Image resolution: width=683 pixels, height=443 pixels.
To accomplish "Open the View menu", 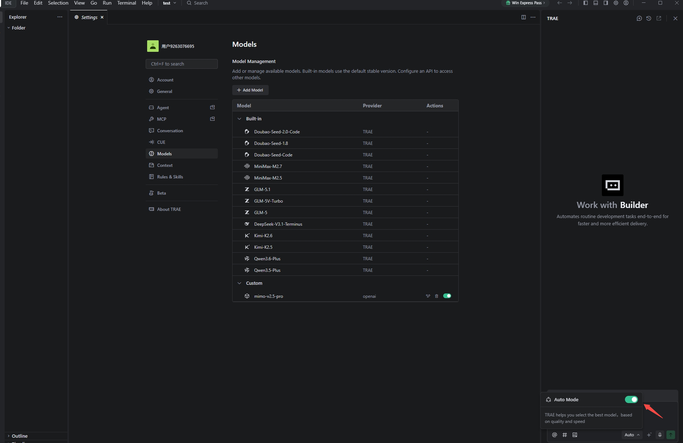I will coord(79,3).
